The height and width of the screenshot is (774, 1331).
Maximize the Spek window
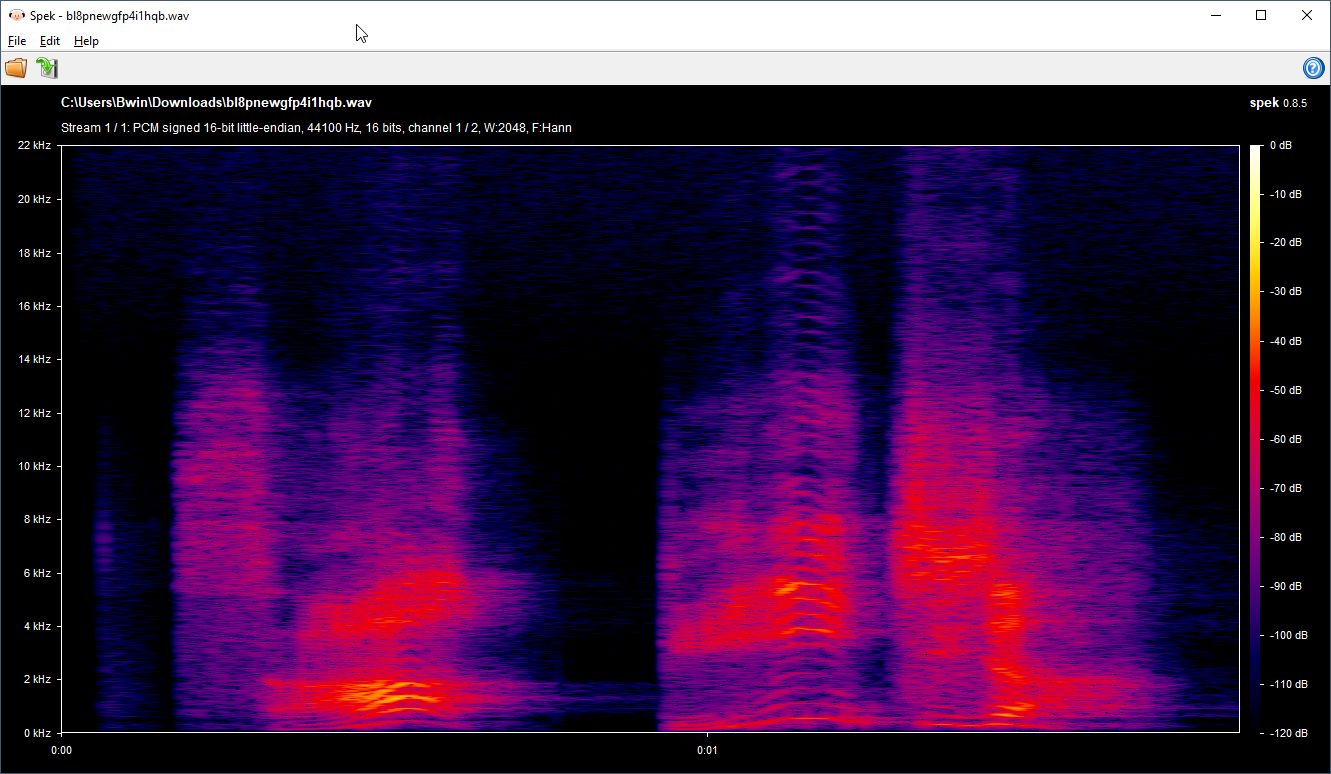1261,15
